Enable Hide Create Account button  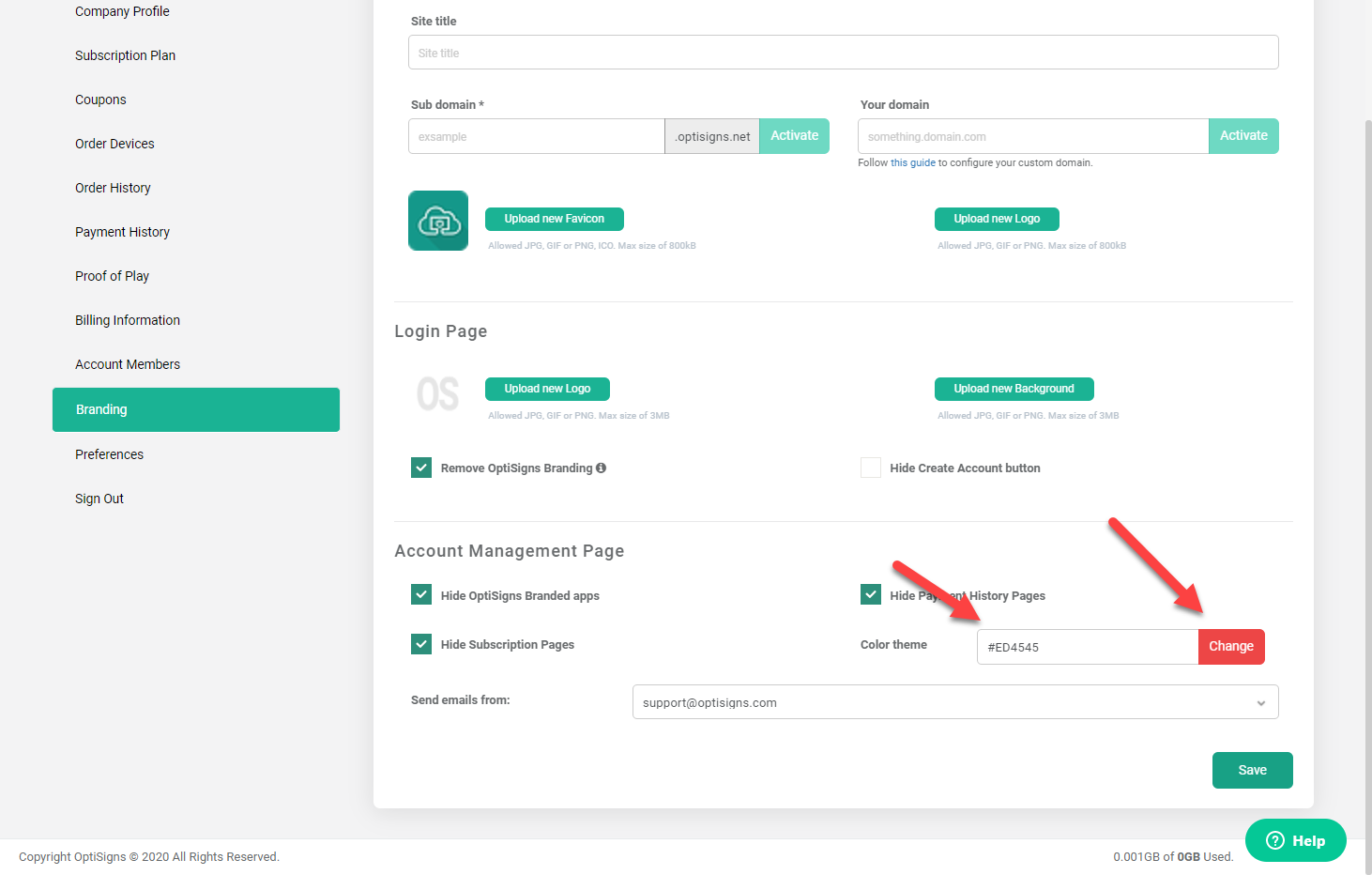click(x=870, y=467)
